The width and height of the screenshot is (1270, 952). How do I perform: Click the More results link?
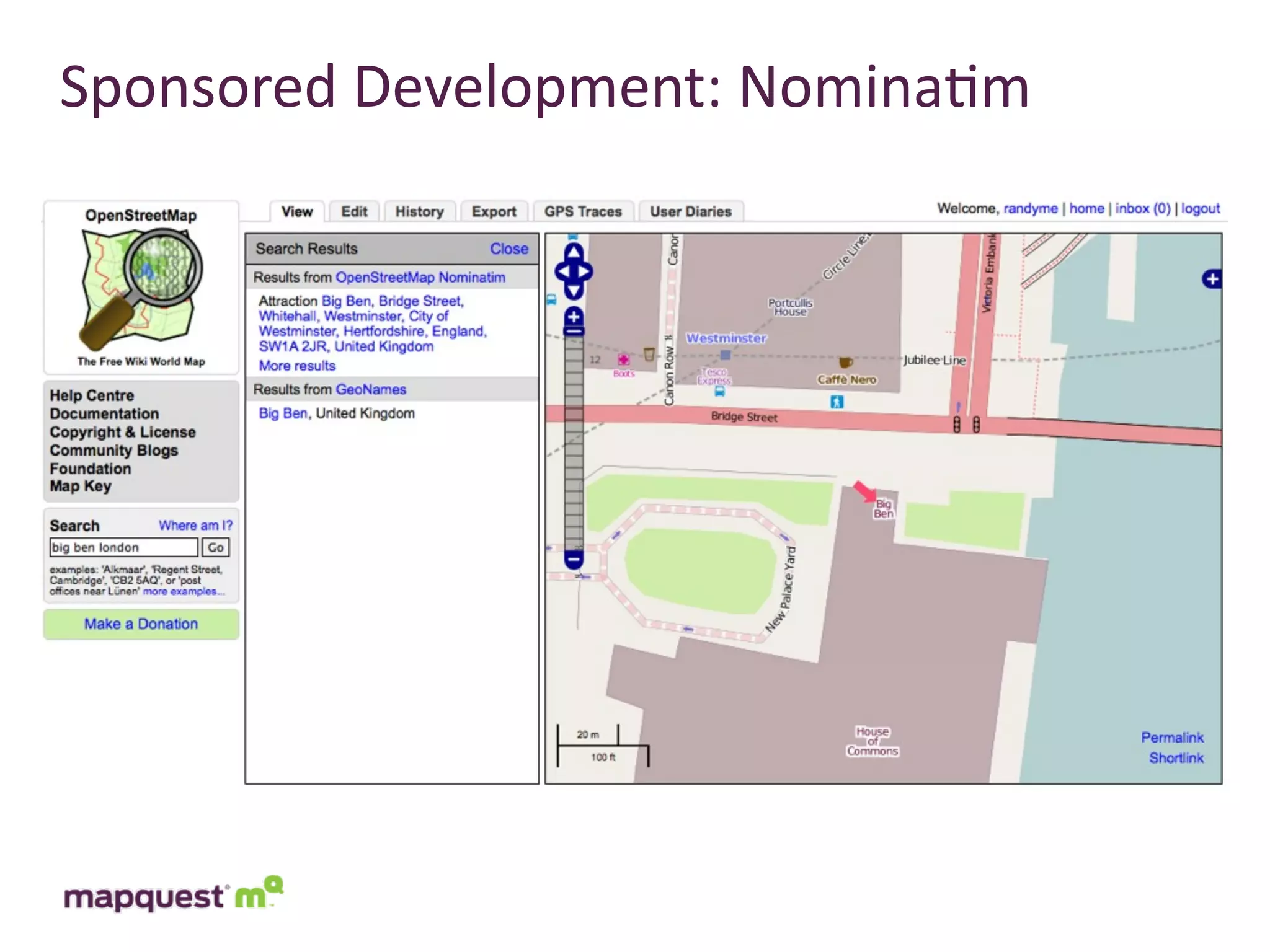point(297,366)
